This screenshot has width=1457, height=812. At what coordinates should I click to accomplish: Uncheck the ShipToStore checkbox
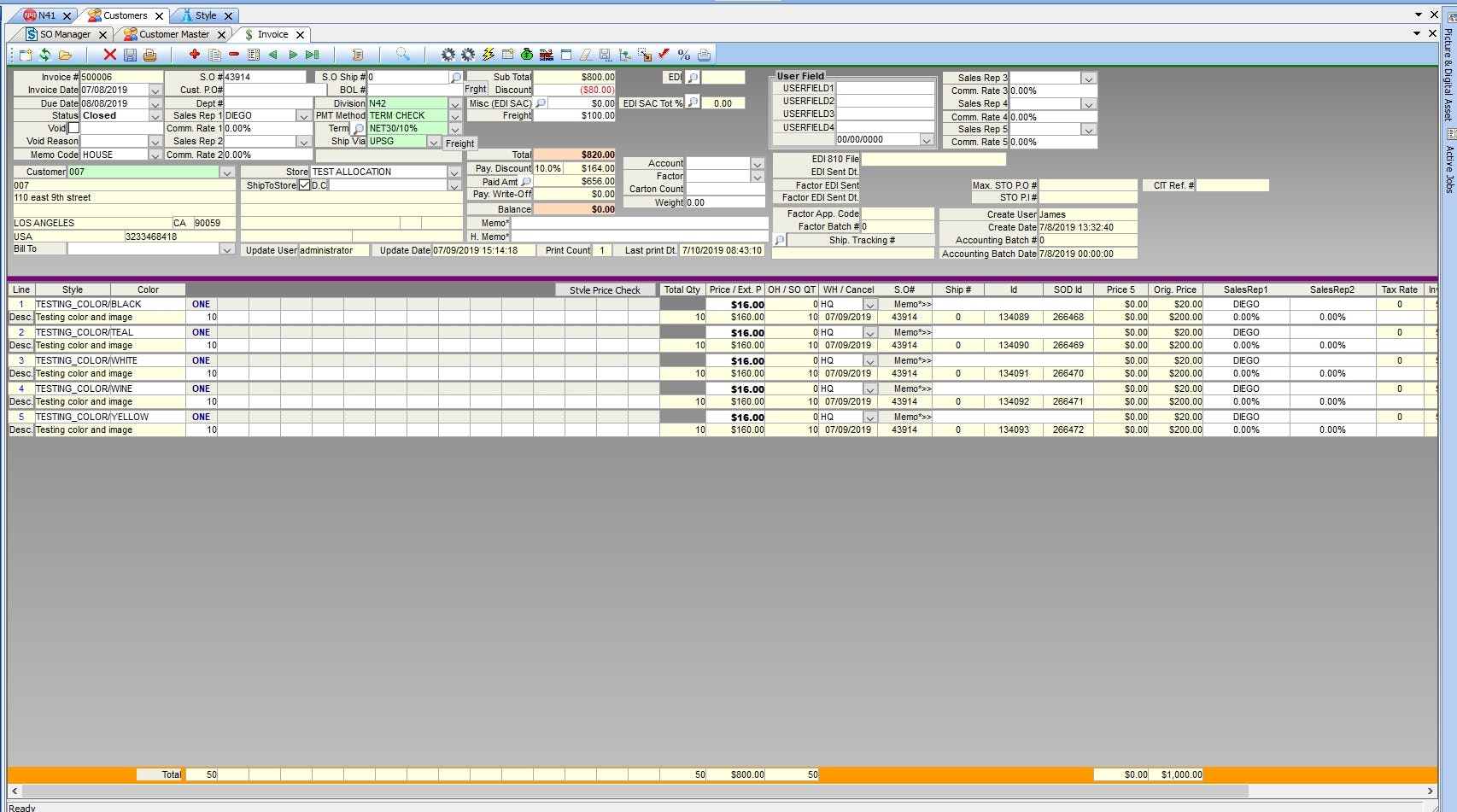coord(304,185)
